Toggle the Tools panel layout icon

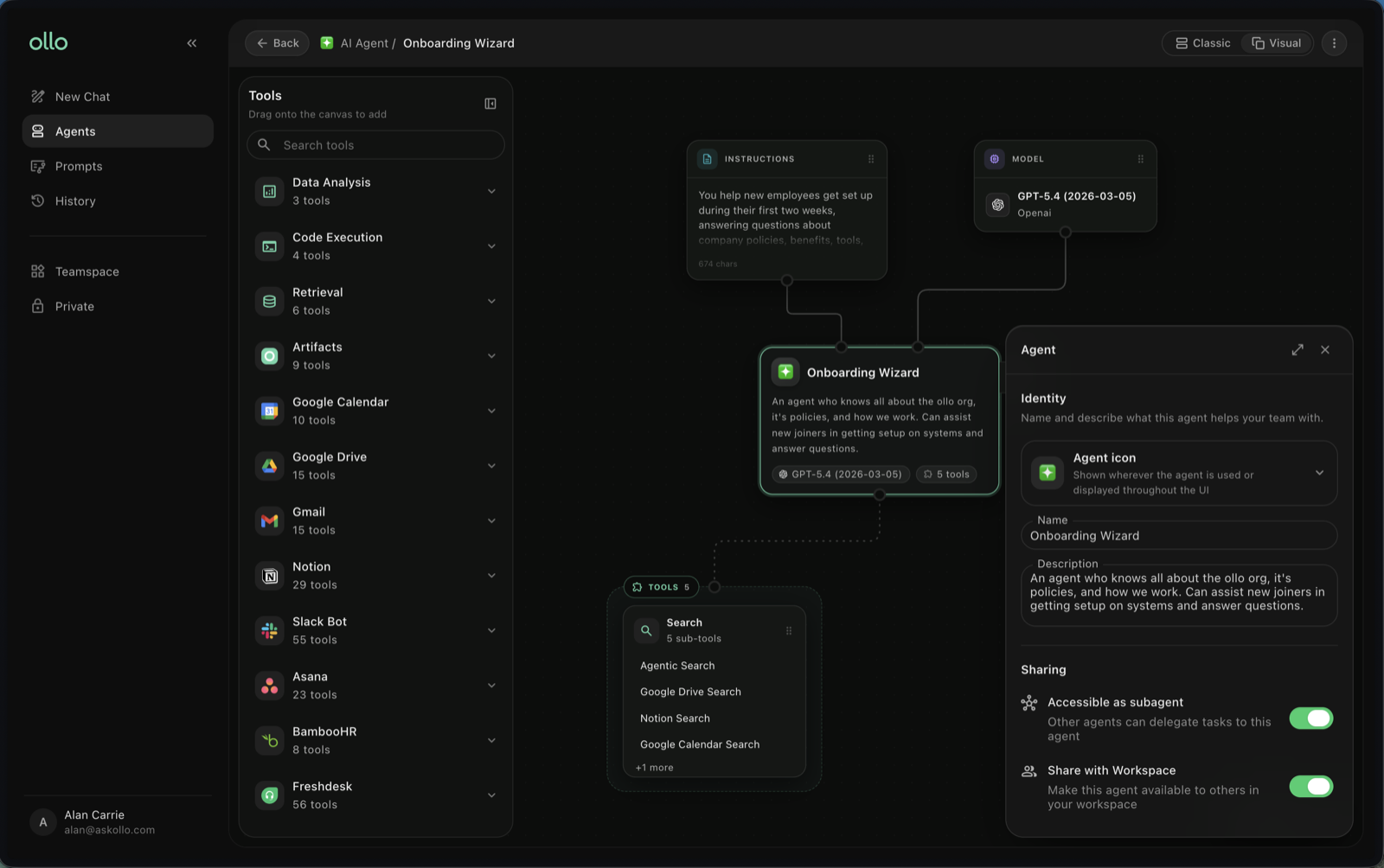[490, 104]
